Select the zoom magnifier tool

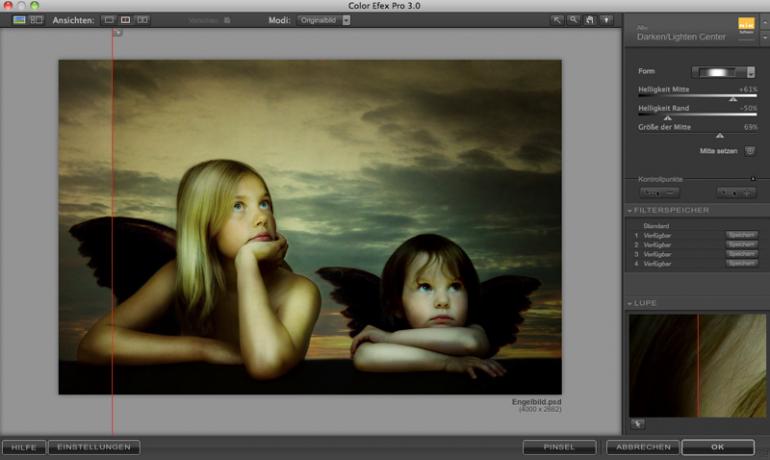click(573, 20)
